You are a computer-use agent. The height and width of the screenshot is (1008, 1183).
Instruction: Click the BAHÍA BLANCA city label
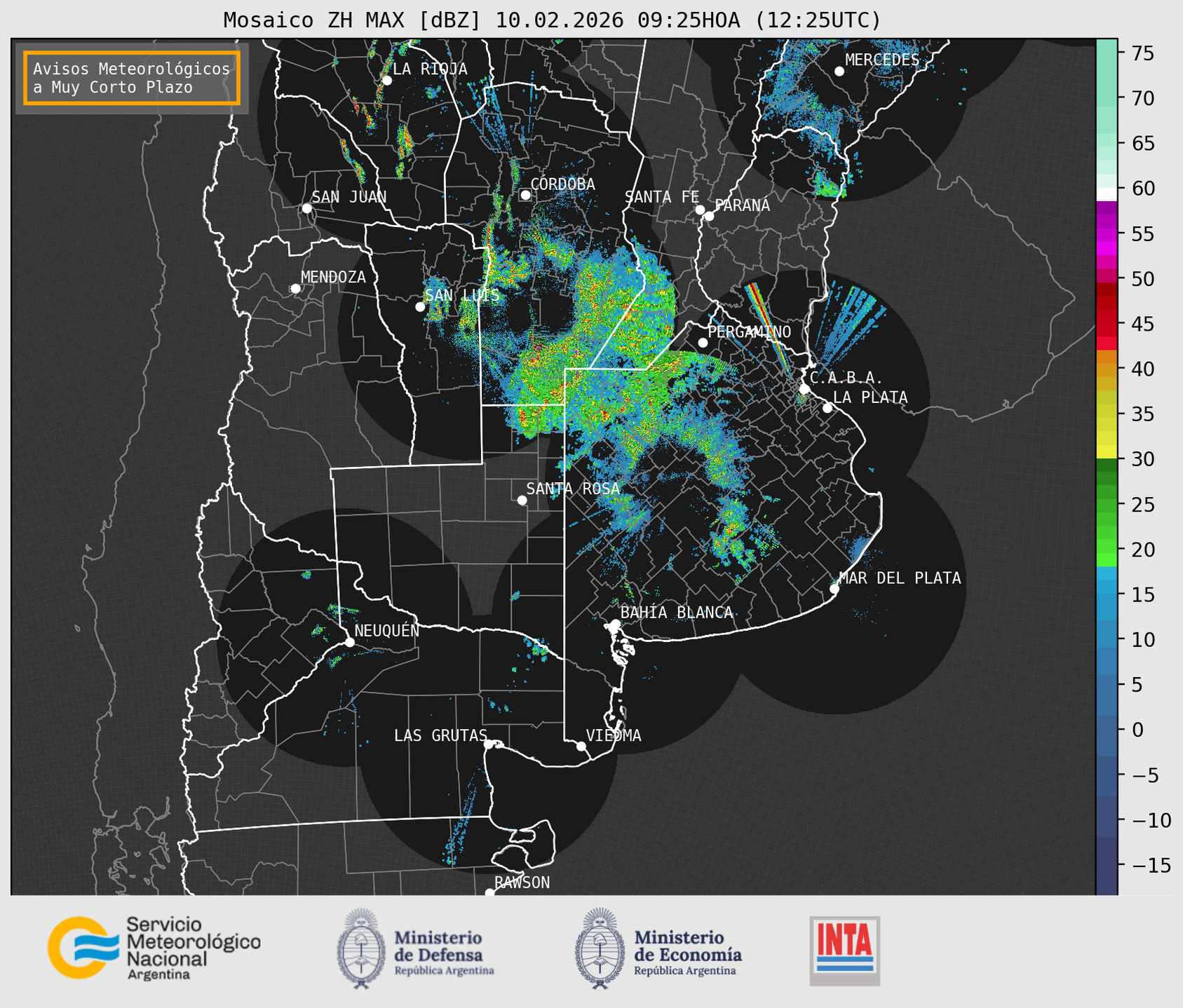pos(677,613)
